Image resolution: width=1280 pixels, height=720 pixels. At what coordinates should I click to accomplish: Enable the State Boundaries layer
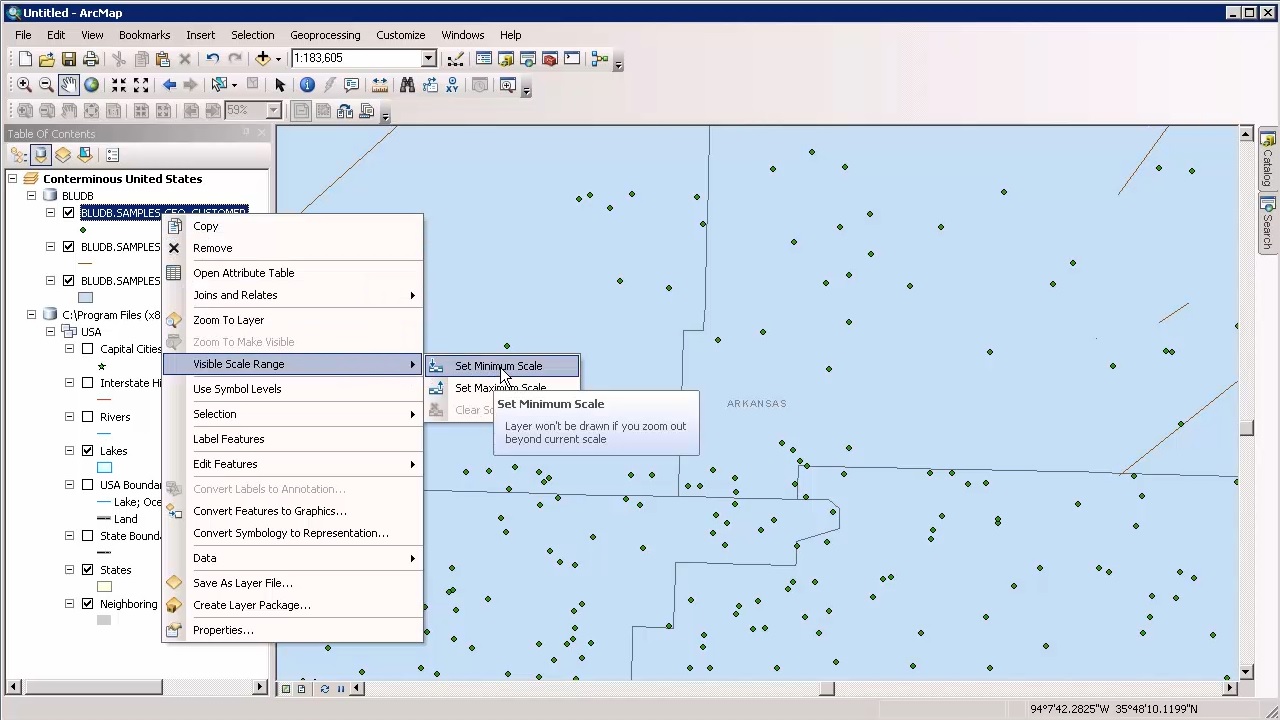[87, 536]
